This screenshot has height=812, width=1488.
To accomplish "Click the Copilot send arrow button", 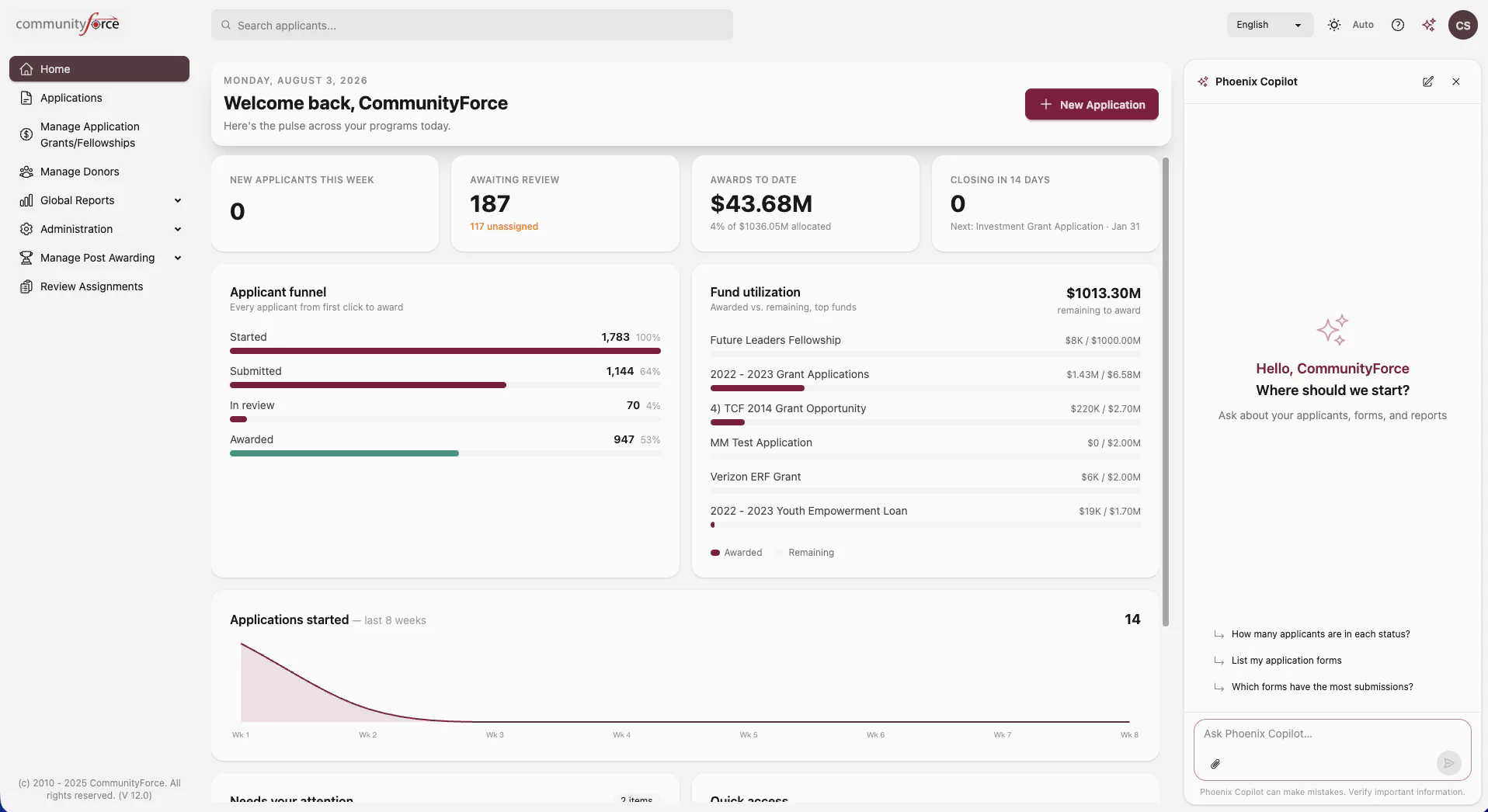I will [x=1448, y=763].
